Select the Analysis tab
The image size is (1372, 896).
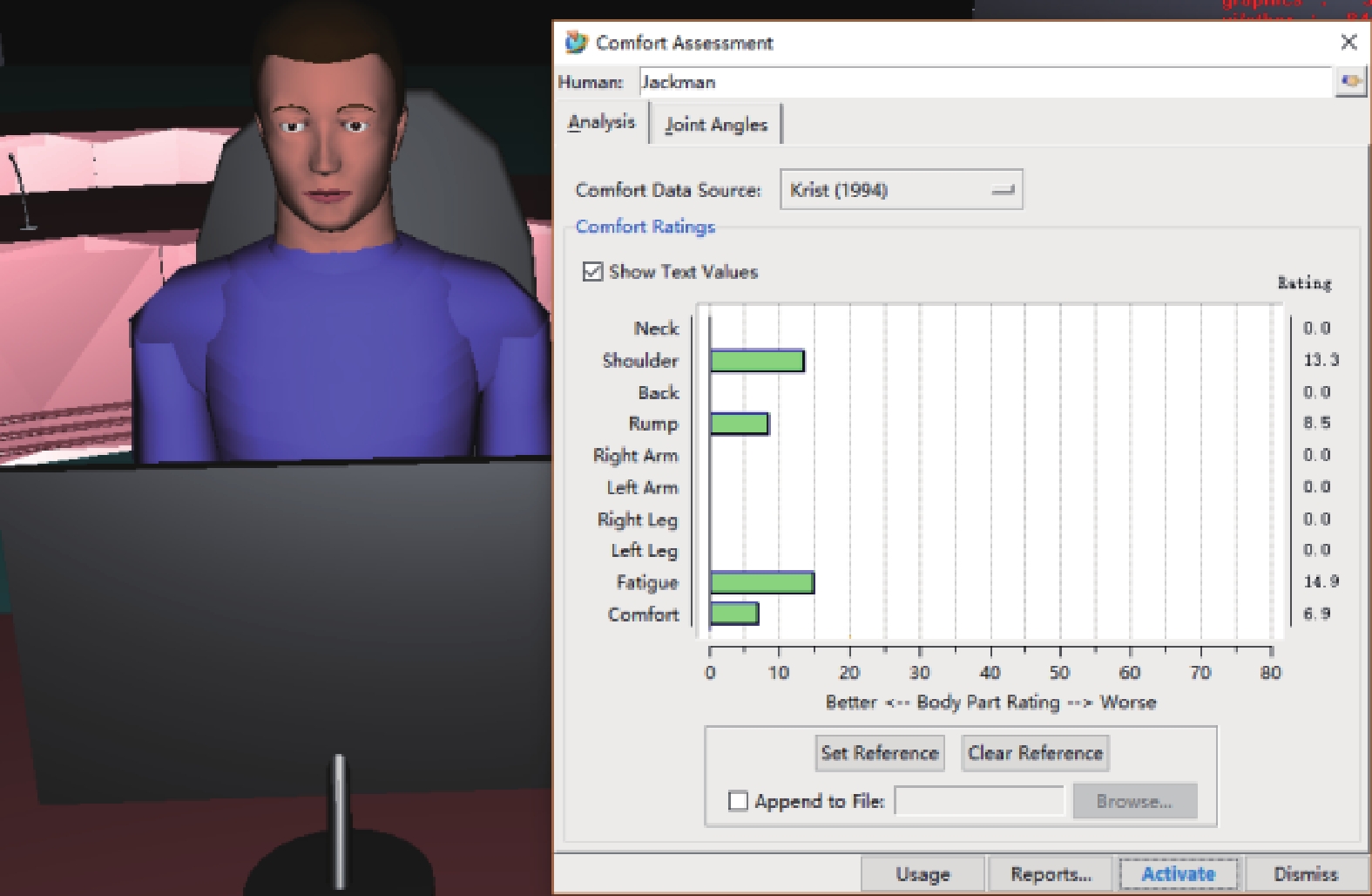click(601, 122)
